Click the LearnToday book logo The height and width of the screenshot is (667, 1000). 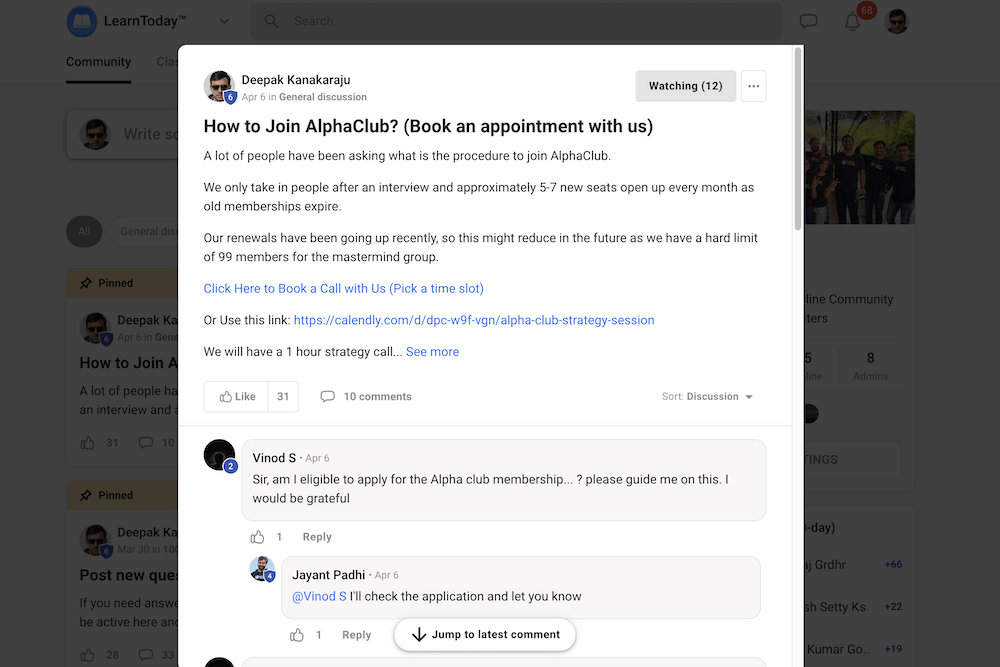[82, 21]
